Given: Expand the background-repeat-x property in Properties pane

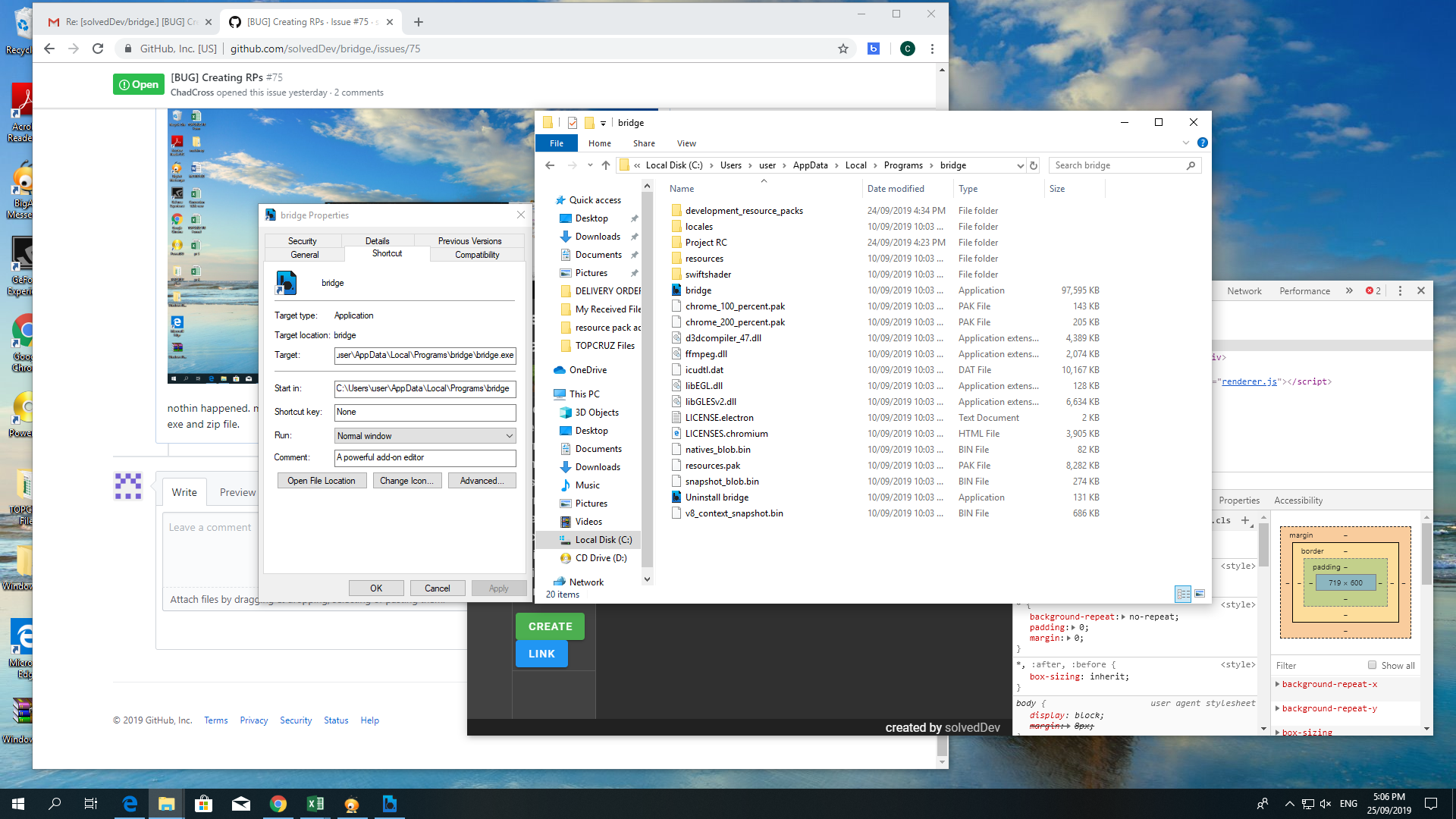Looking at the screenshot, I should tap(1277, 684).
